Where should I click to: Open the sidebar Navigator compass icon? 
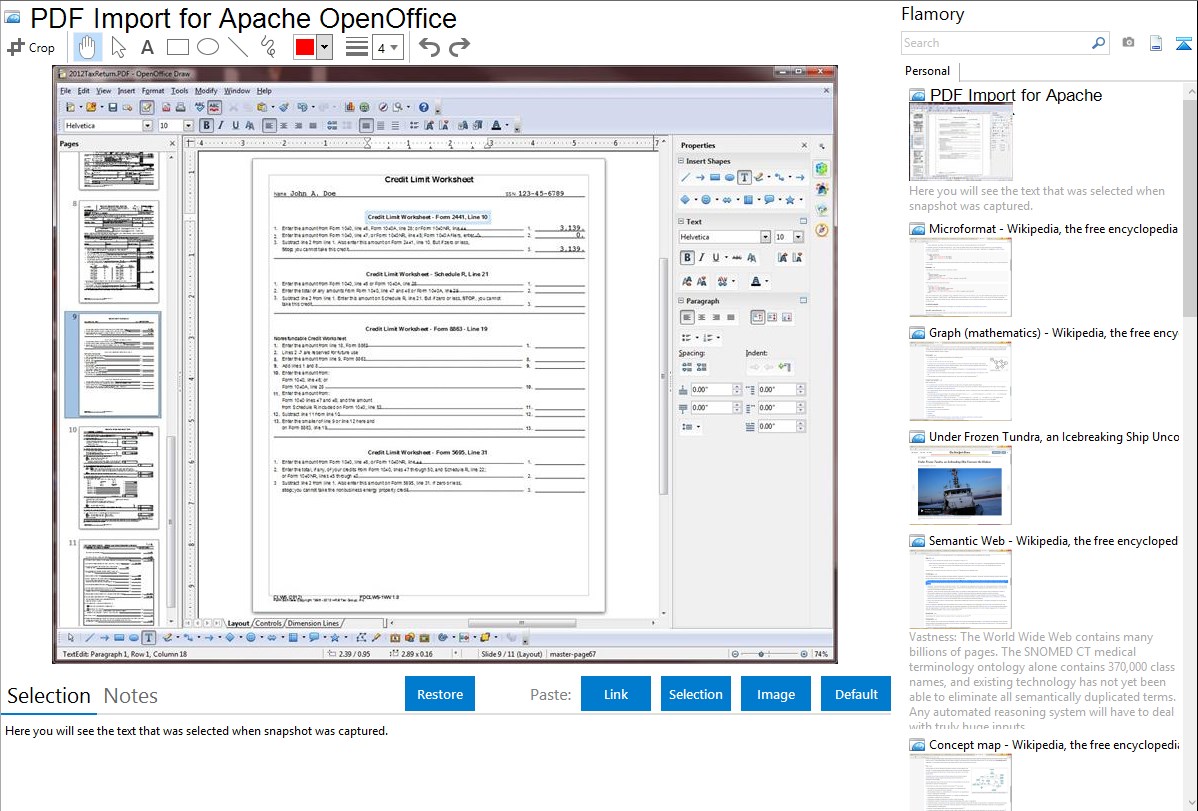tap(822, 230)
